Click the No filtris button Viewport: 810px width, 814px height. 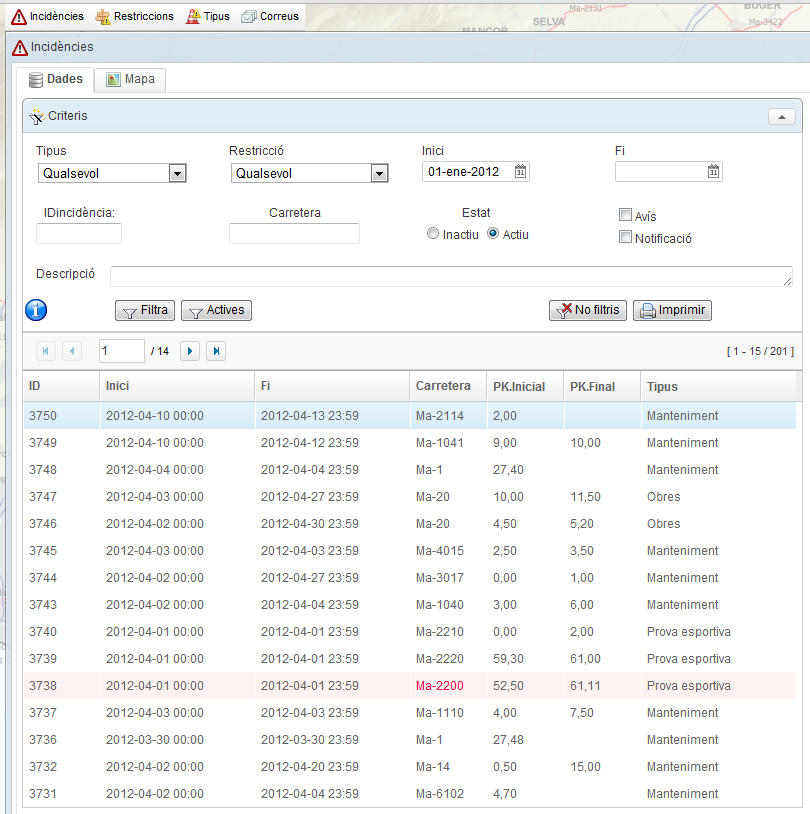pyautogui.click(x=588, y=310)
